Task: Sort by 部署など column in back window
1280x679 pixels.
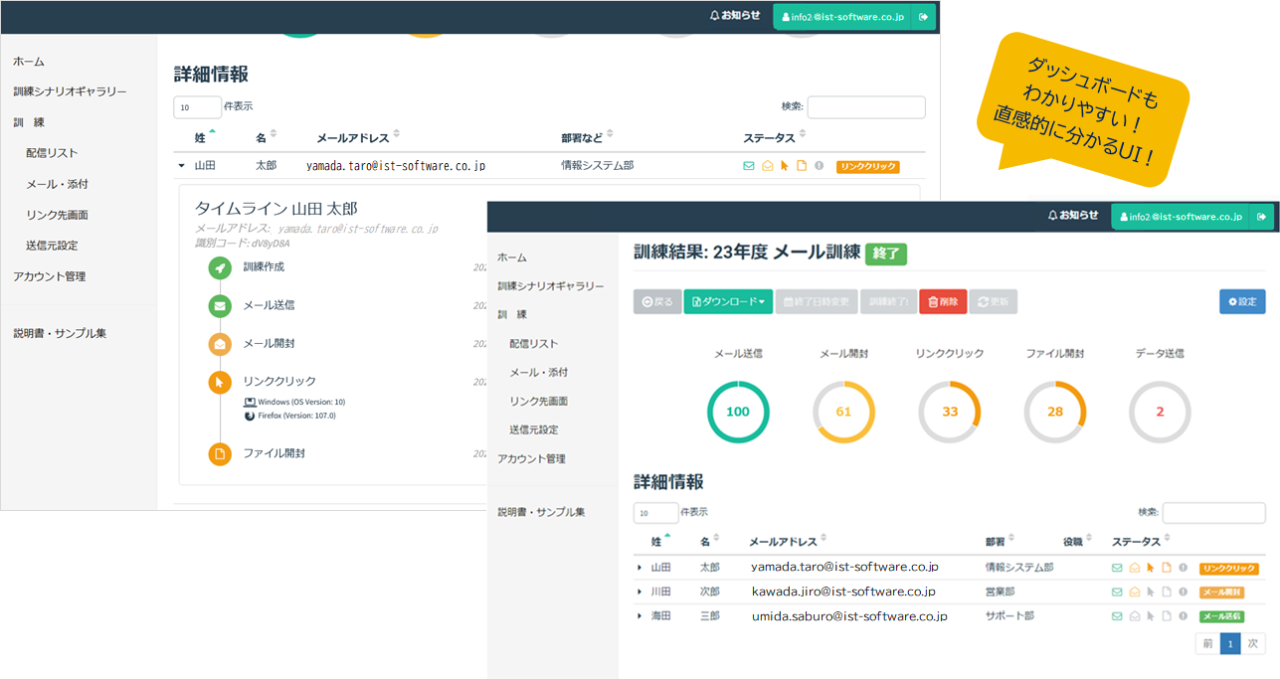Action: pyautogui.click(x=588, y=137)
